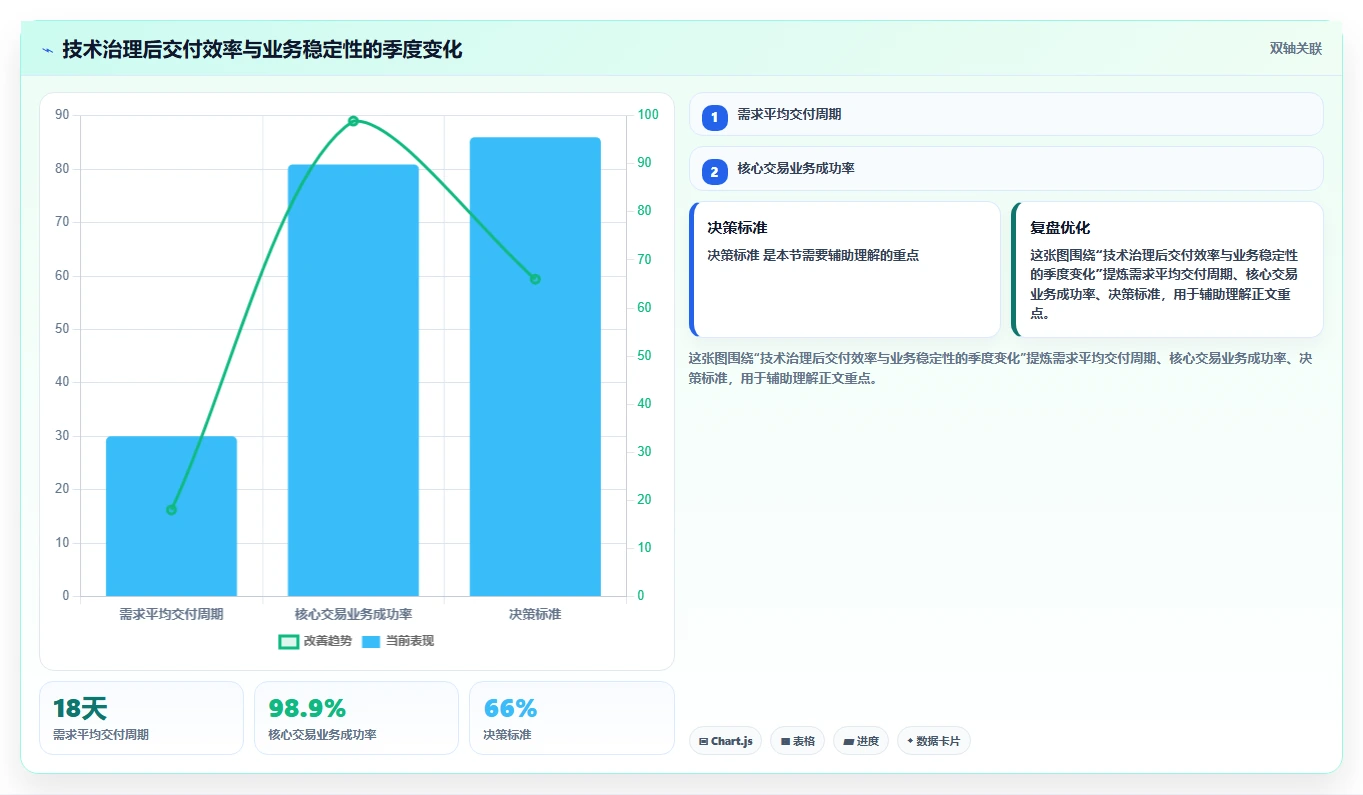Click the line data point over 需求平均交付周期
Screen dimensions: 1363x795
coord(171,510)
